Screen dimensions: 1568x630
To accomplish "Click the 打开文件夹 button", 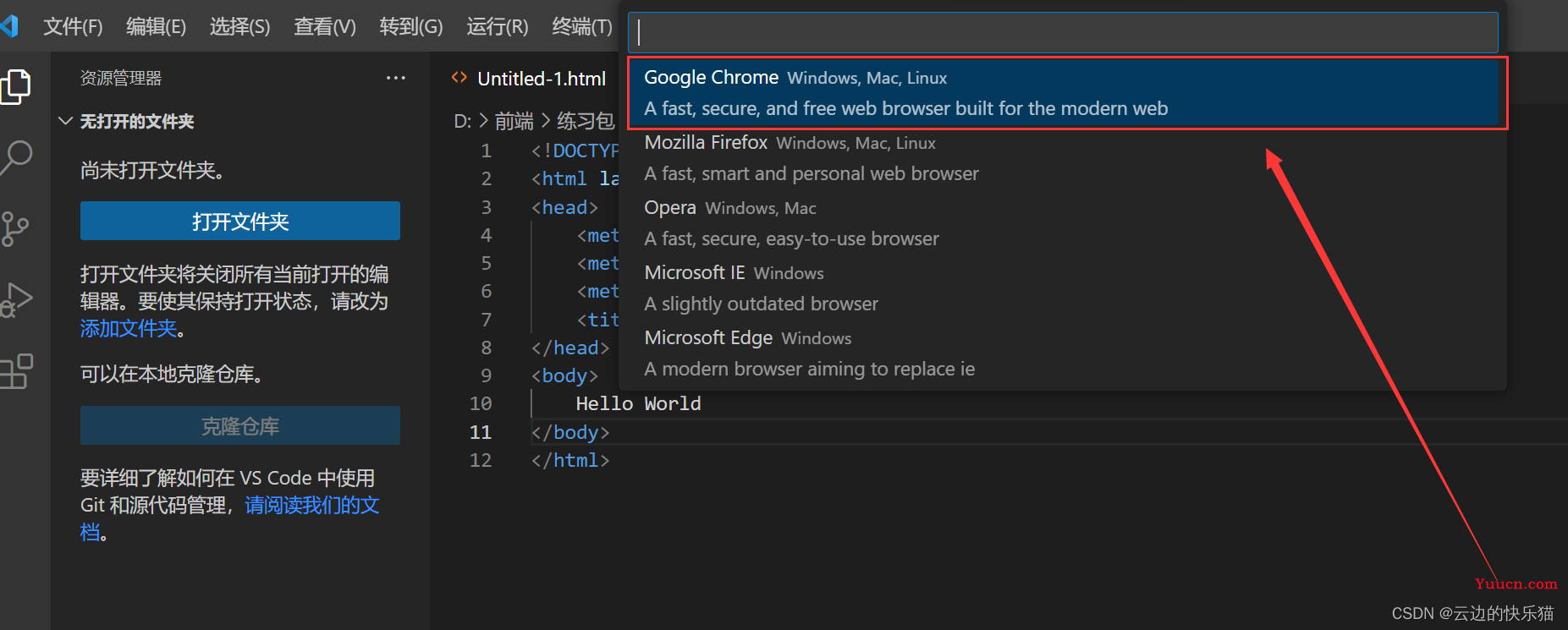I will 240,221.
